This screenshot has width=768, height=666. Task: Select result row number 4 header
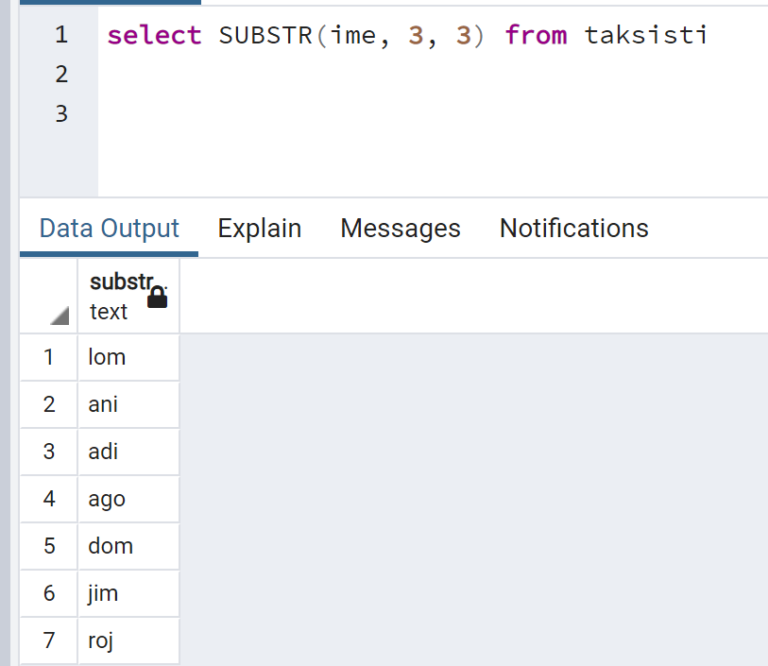point(48,499)
